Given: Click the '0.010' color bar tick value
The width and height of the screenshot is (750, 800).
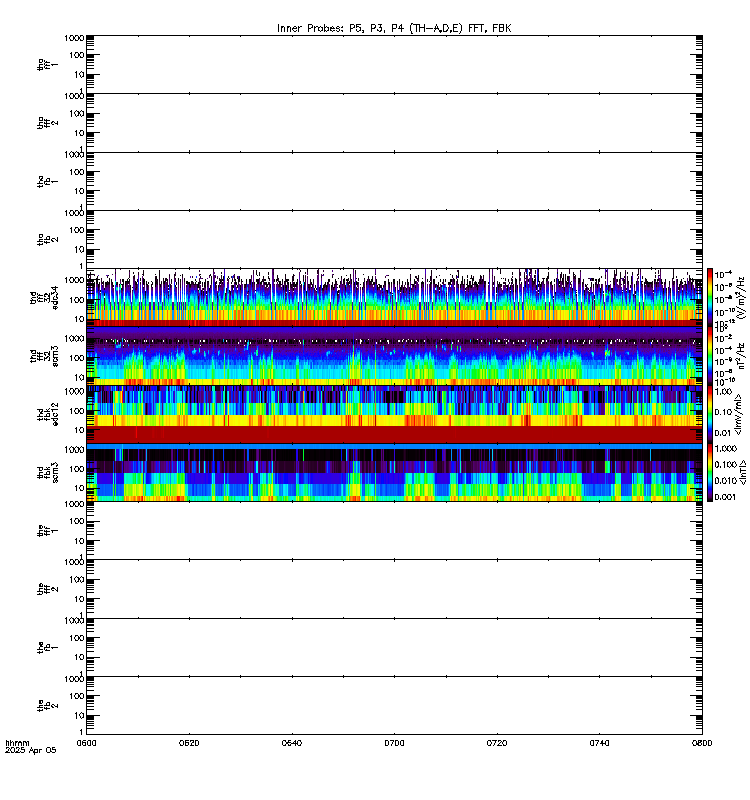Looking at the screenshot, I should click(726, 481).
